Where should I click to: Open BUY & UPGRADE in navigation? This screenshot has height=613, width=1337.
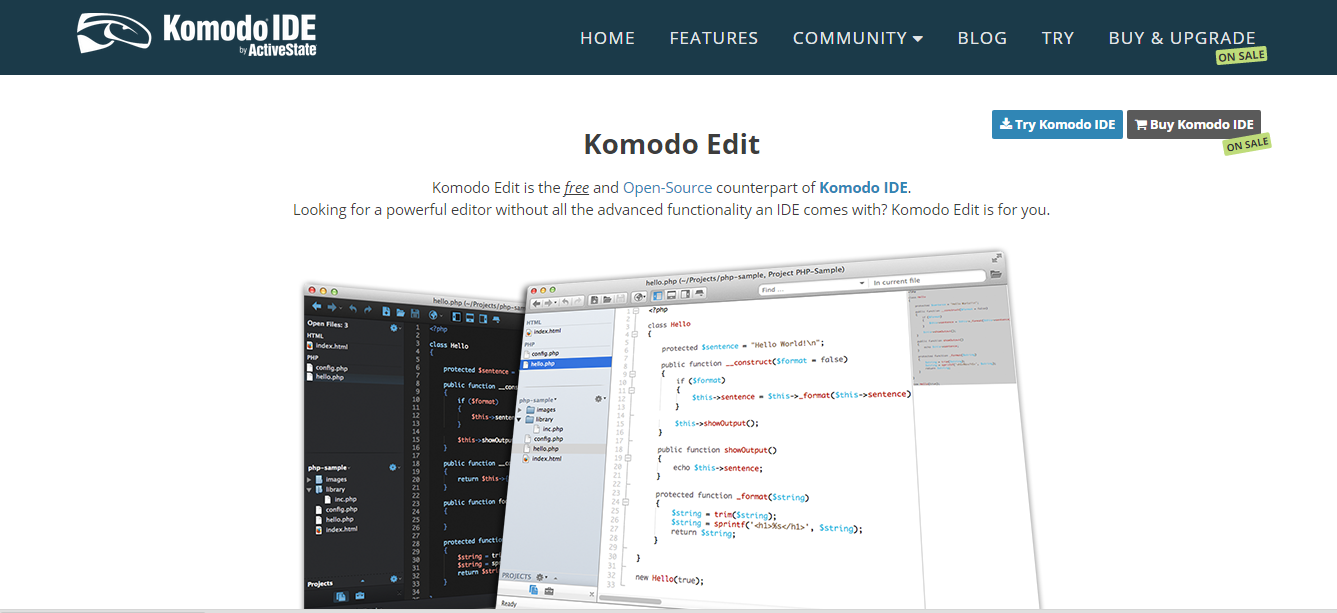click(1182, 38)
